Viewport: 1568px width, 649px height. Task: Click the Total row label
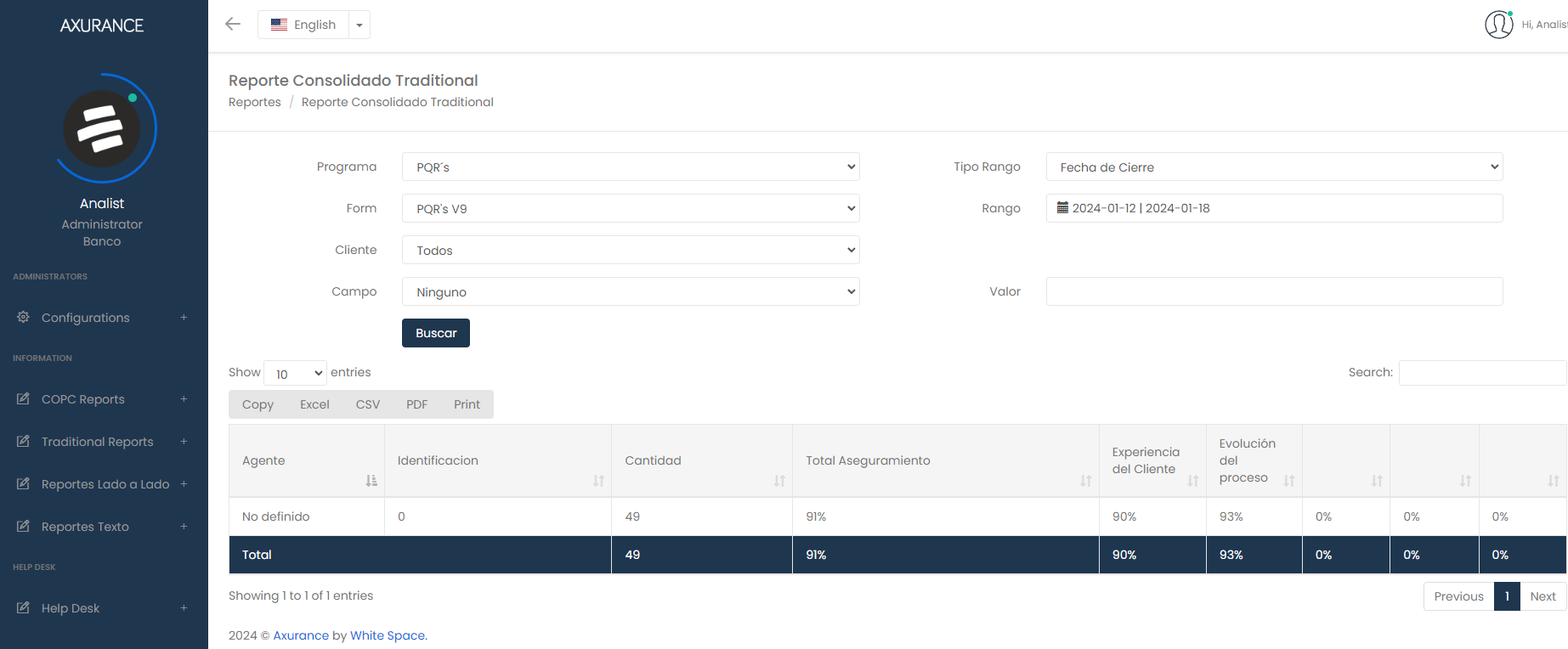click(x=257, y=555)
